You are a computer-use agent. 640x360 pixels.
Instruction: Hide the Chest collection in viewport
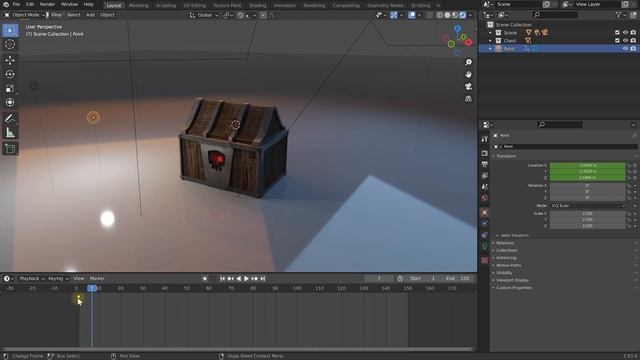pyautogui.click(x=625, y=40)
